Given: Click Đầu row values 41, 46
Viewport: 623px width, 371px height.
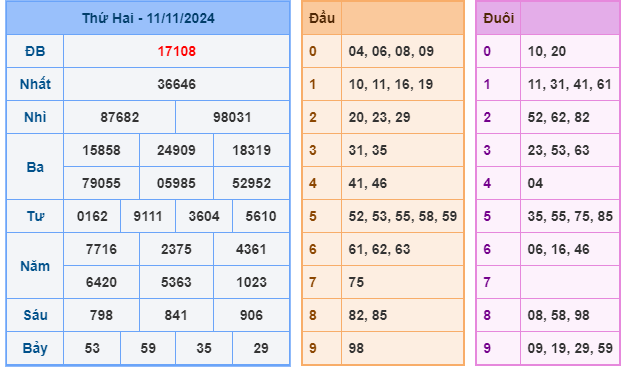Looking at the screenshot, I should (x=368, y=183).
